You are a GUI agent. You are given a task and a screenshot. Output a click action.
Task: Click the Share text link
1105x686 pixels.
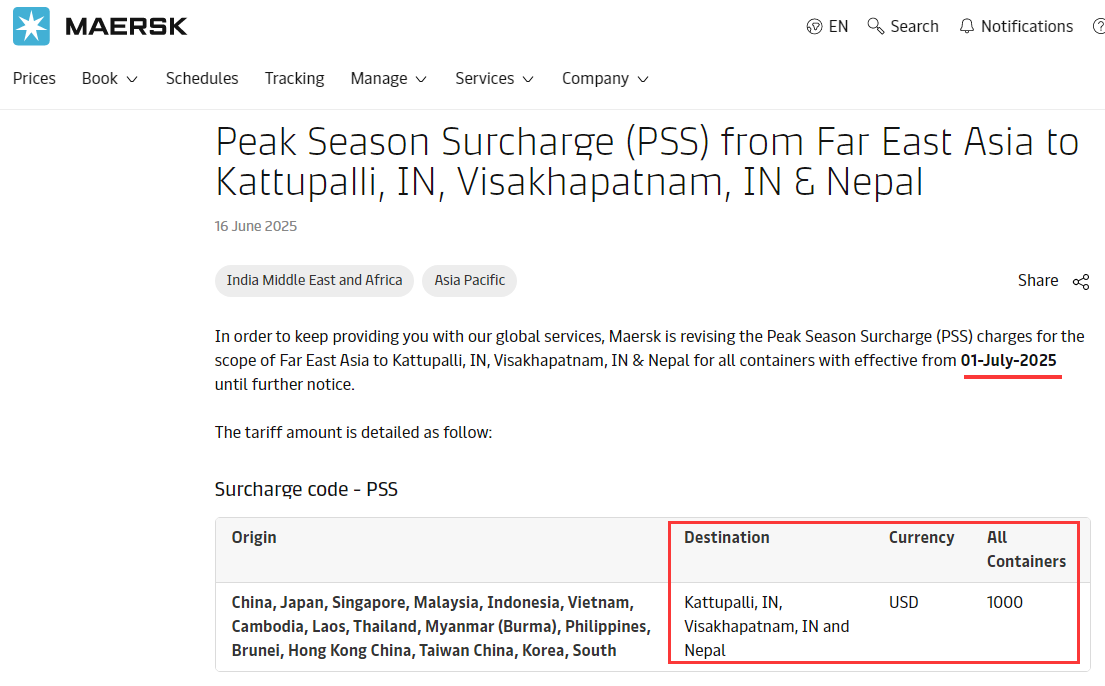(x=1038, y=281)
